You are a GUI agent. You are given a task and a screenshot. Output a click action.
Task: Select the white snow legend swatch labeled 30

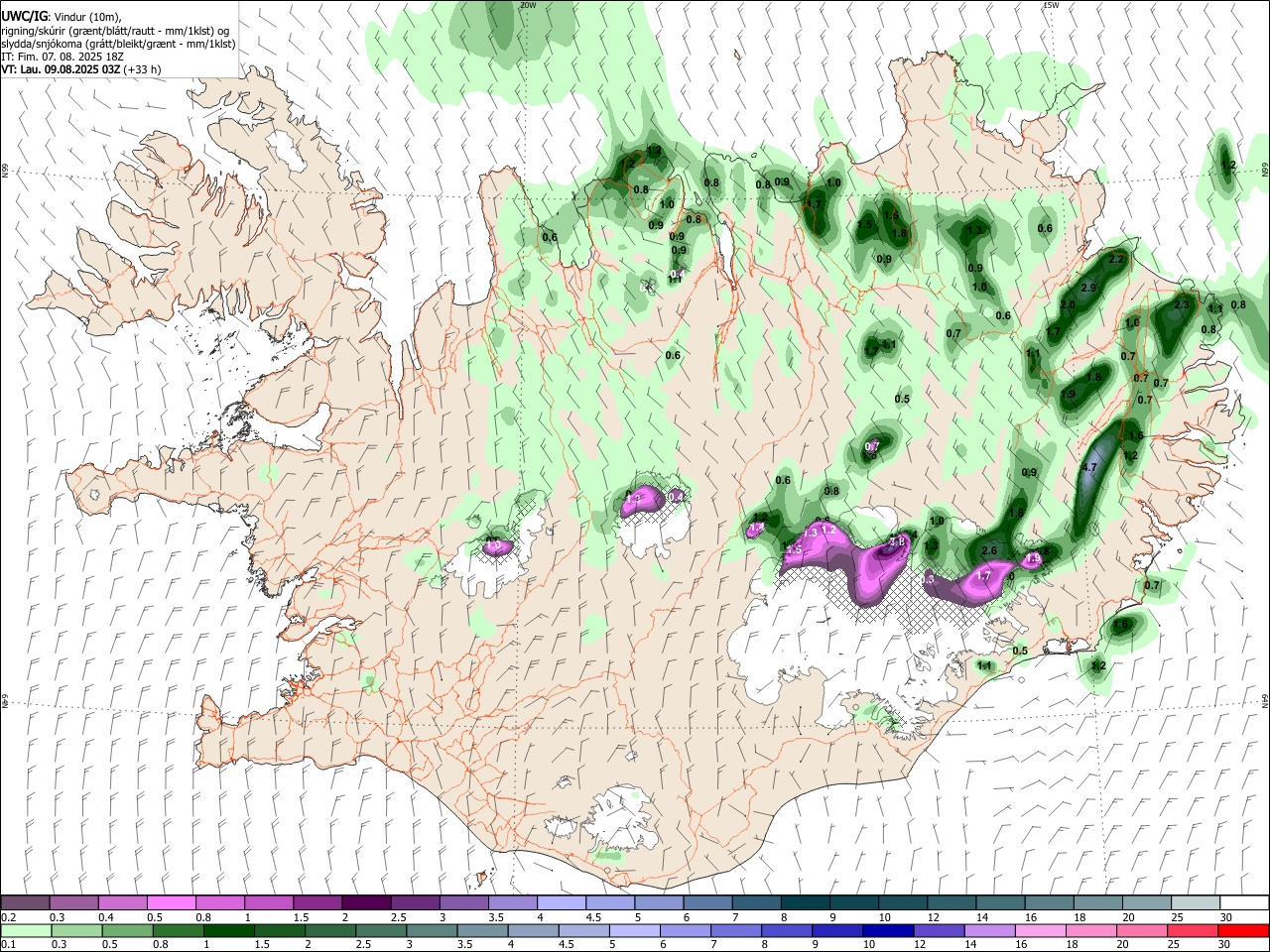[x=1244, y=903]
